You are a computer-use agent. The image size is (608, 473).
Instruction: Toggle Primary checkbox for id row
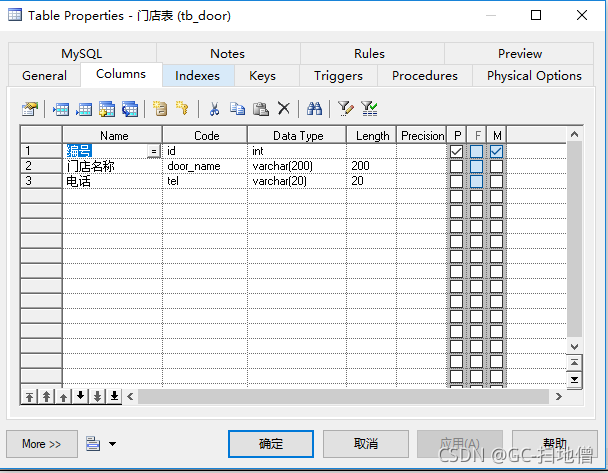pos(456,151)
